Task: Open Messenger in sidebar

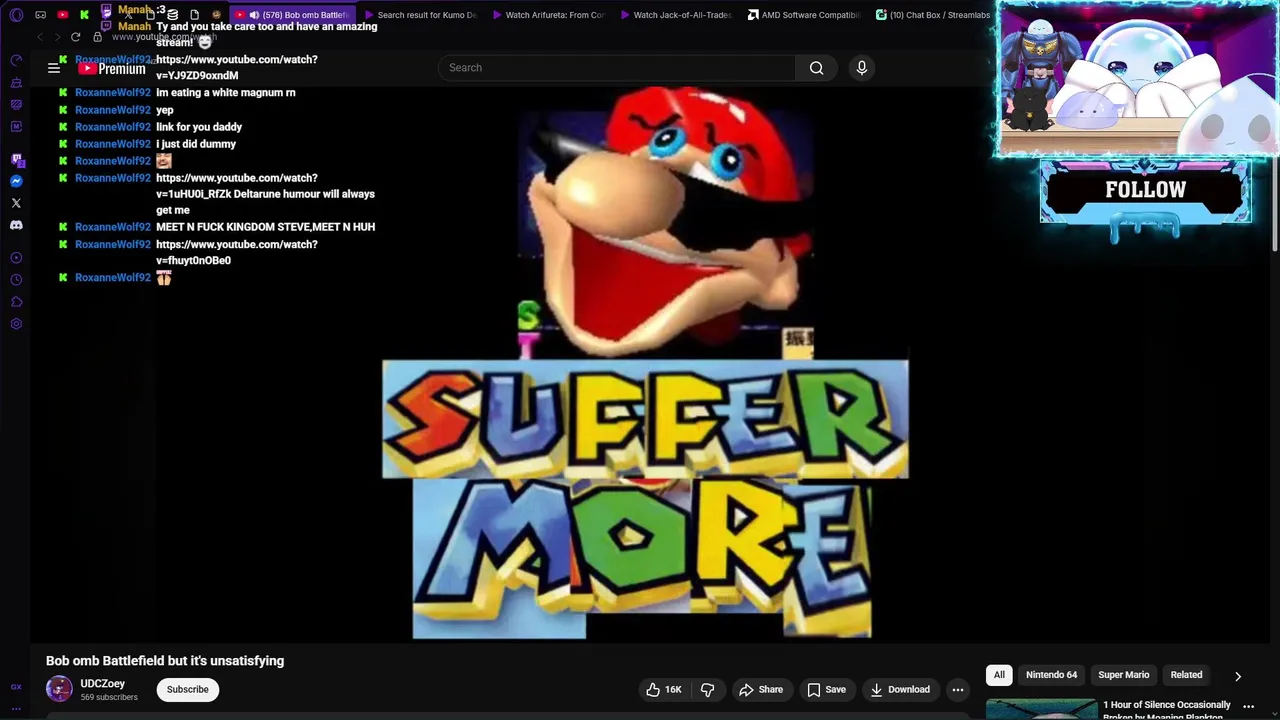Action: [x=16, y=181]
